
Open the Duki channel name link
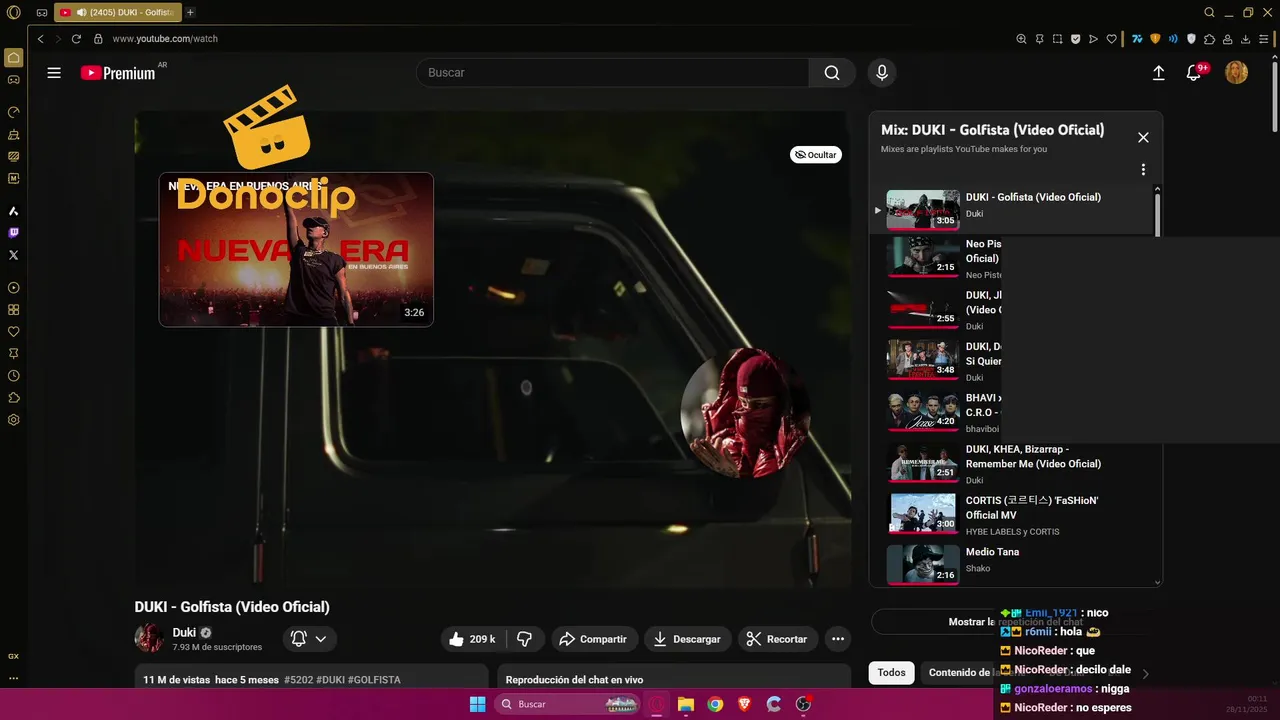tap(184, 633)
